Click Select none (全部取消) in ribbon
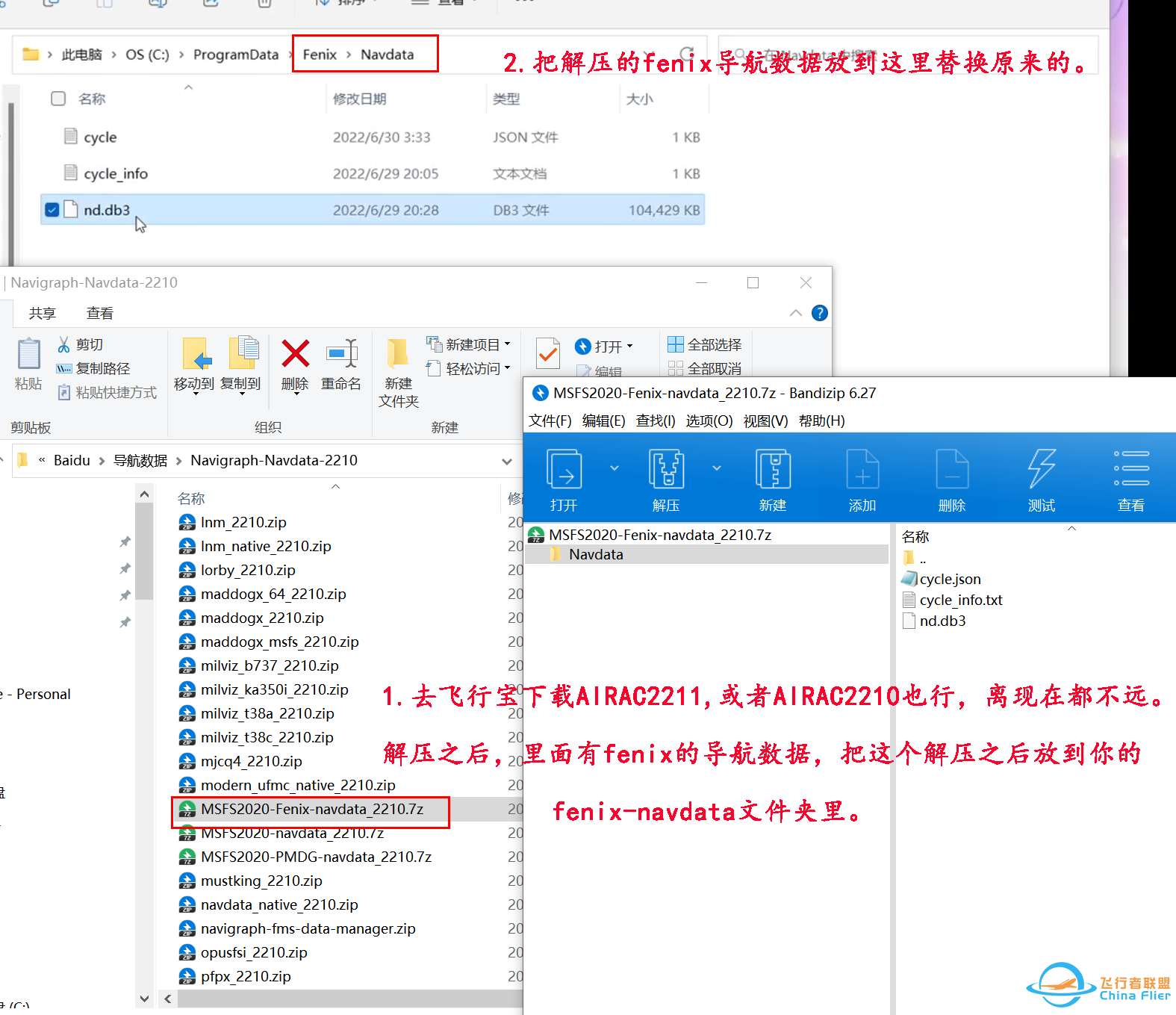Screen dimensions: 1176x1015 [704, 368]
